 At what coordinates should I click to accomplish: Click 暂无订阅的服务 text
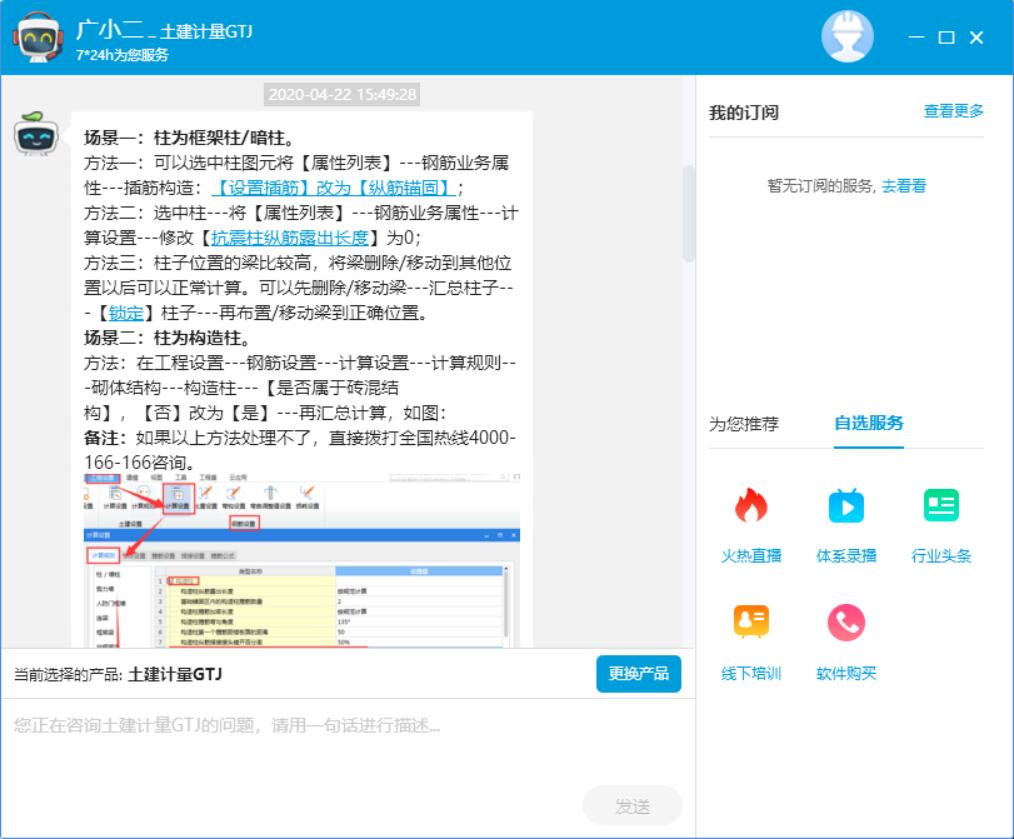point(821,186)
